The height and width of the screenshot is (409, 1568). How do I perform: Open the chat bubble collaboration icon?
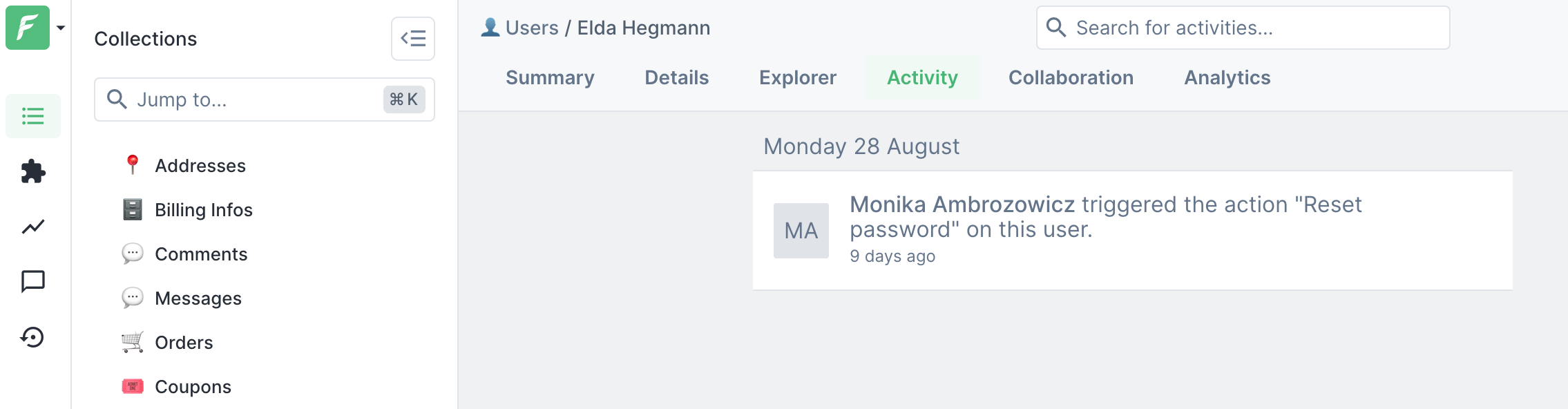(x=32, y=282)
